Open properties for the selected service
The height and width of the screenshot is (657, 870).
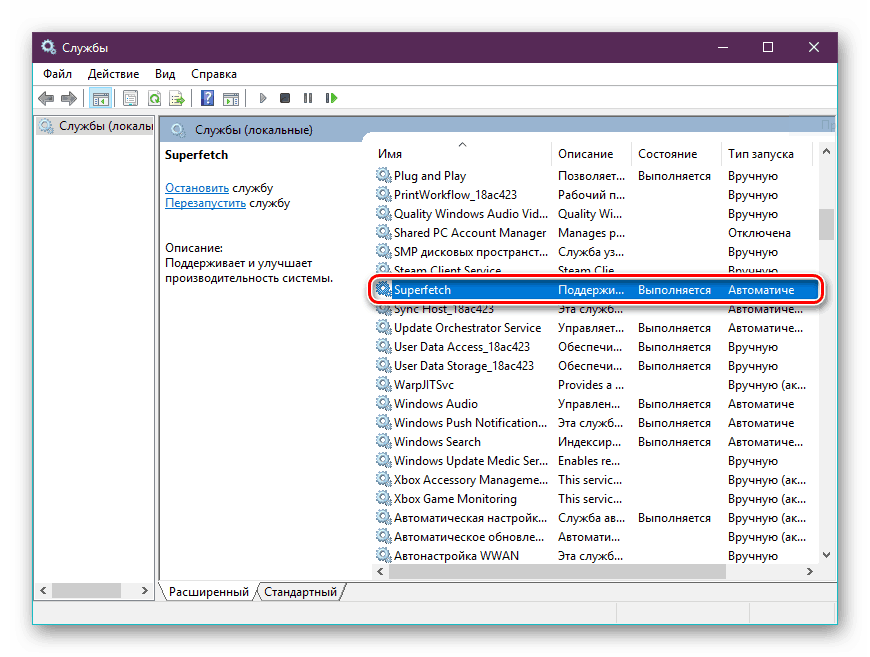point(131,98)
